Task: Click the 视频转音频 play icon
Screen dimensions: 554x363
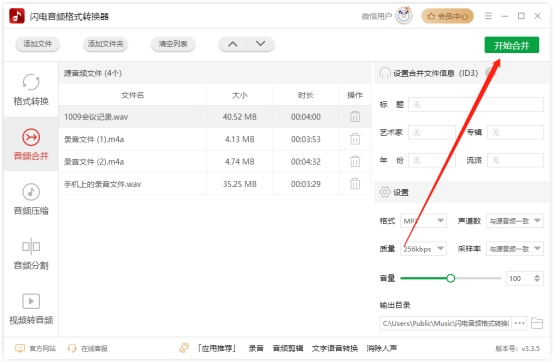Action: pos(31,301)
